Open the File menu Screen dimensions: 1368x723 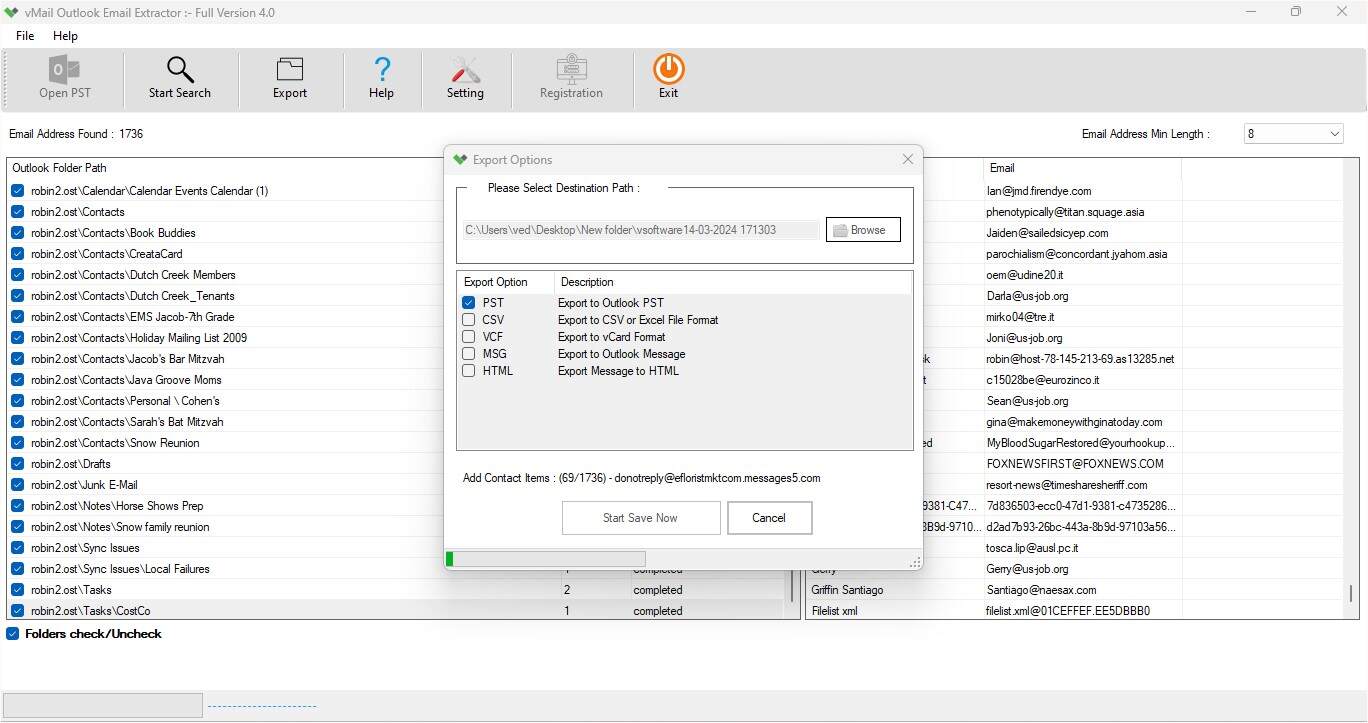(x=25, y=36)
